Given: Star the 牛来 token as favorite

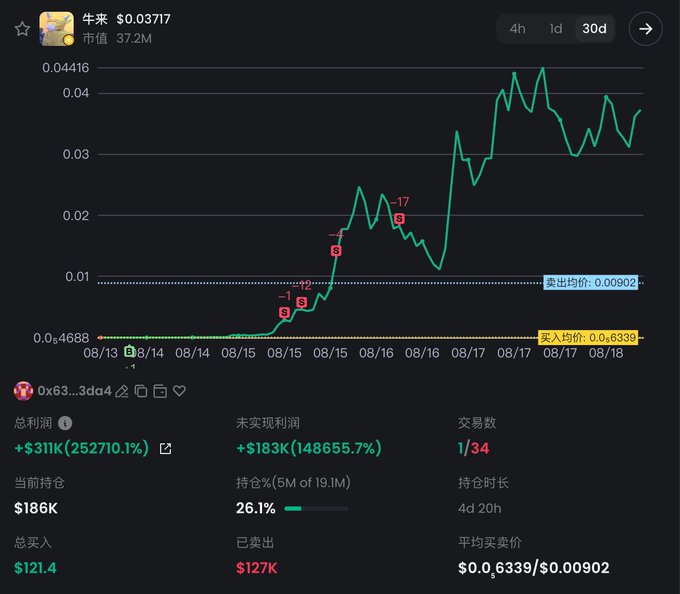Looking at the screenshot, I should (22, 29).
